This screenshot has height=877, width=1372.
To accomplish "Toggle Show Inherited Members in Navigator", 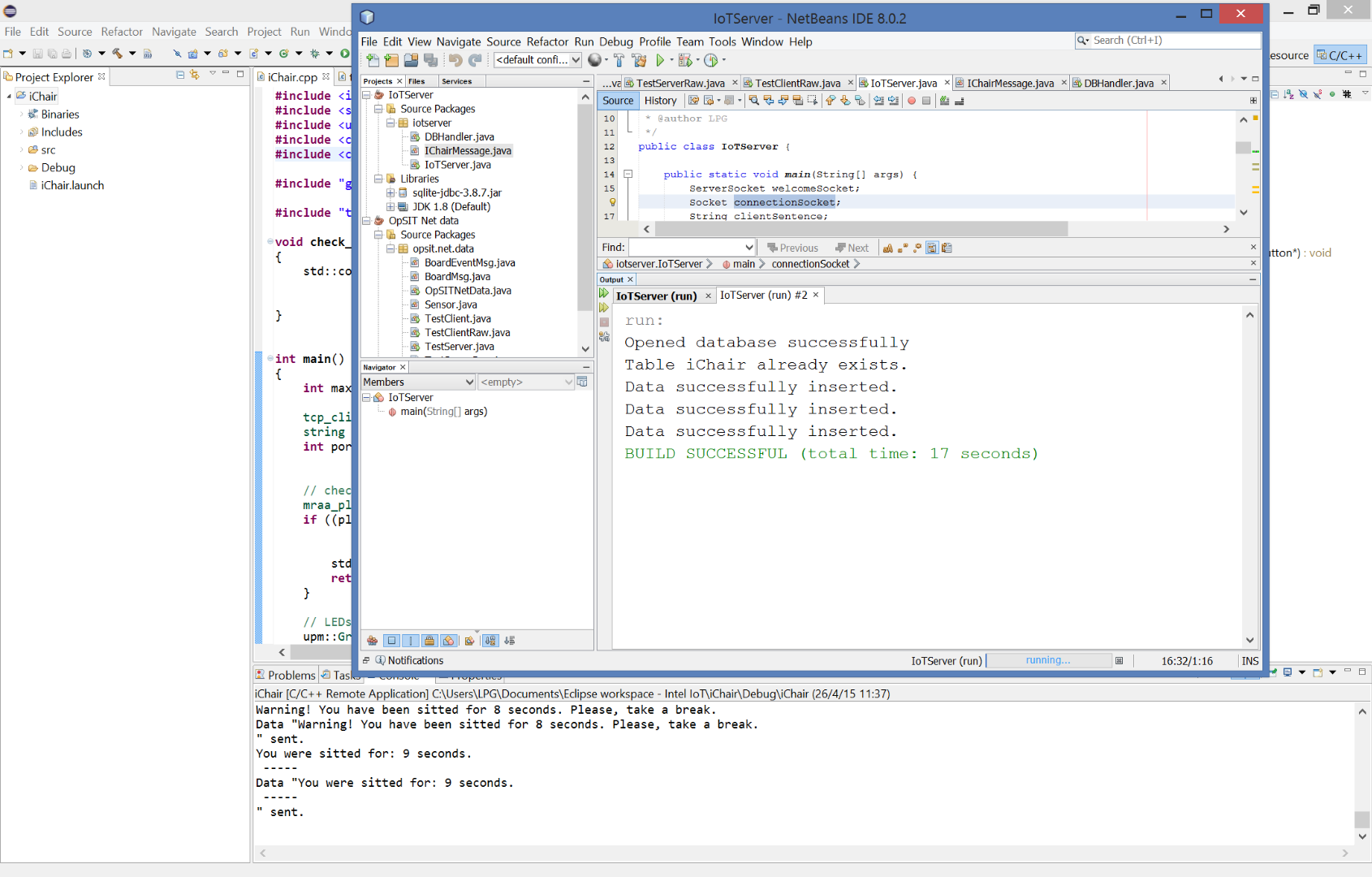I will (x=372, y=641).
